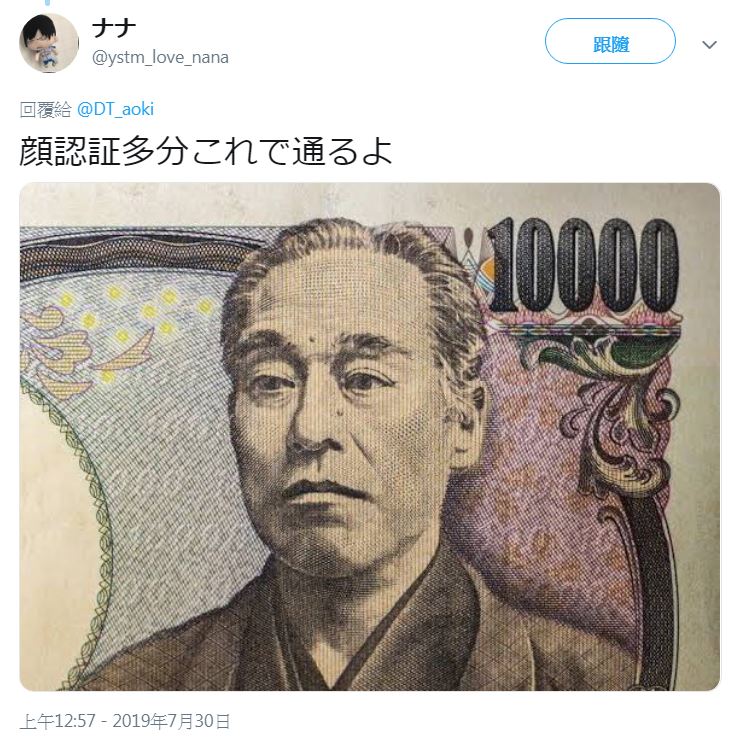Click the tweet text 顔認証多分これで通るよ
Image resolution: width=732 pixels, height=744 pixels.
coord(206,151)
